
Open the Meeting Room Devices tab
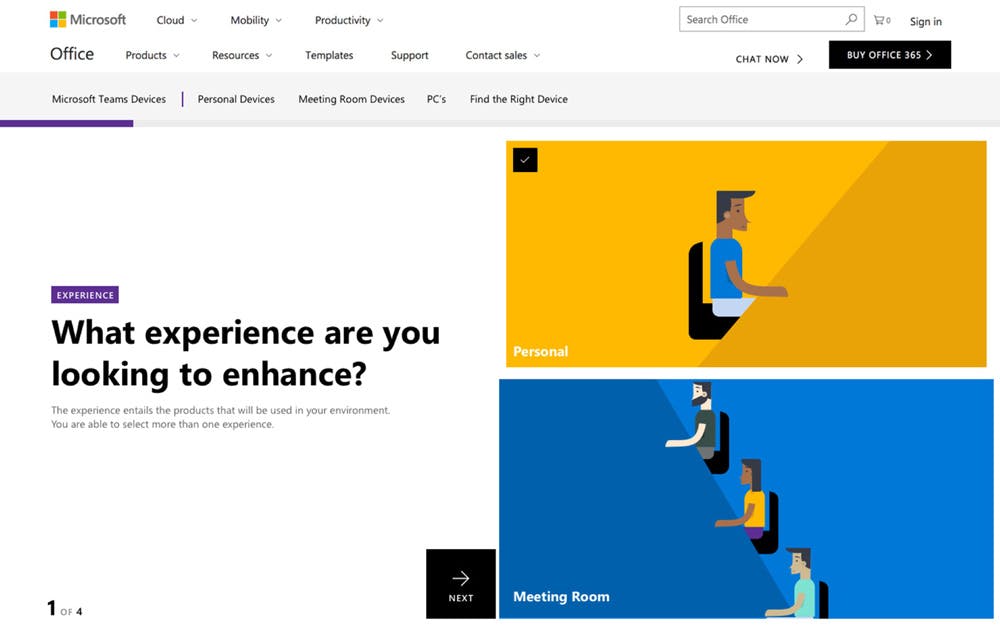click(x=351, y=99)
